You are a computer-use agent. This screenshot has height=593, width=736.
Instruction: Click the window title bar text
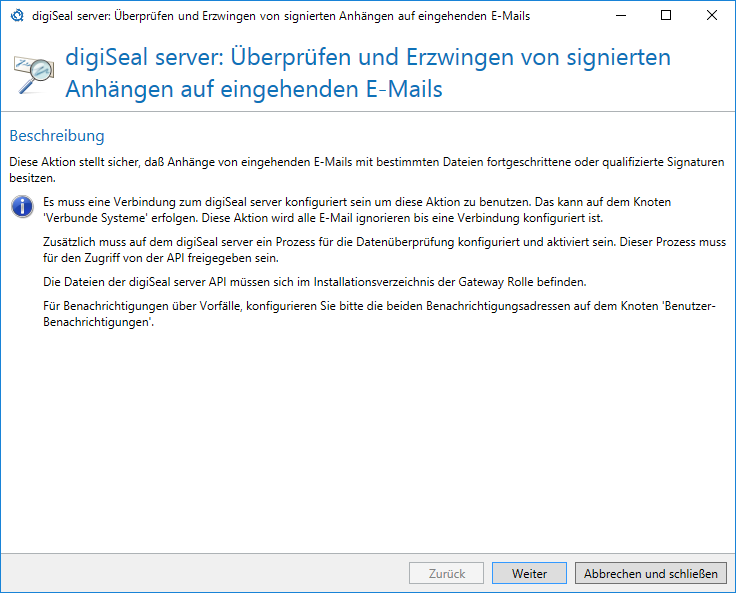(281, 16)
